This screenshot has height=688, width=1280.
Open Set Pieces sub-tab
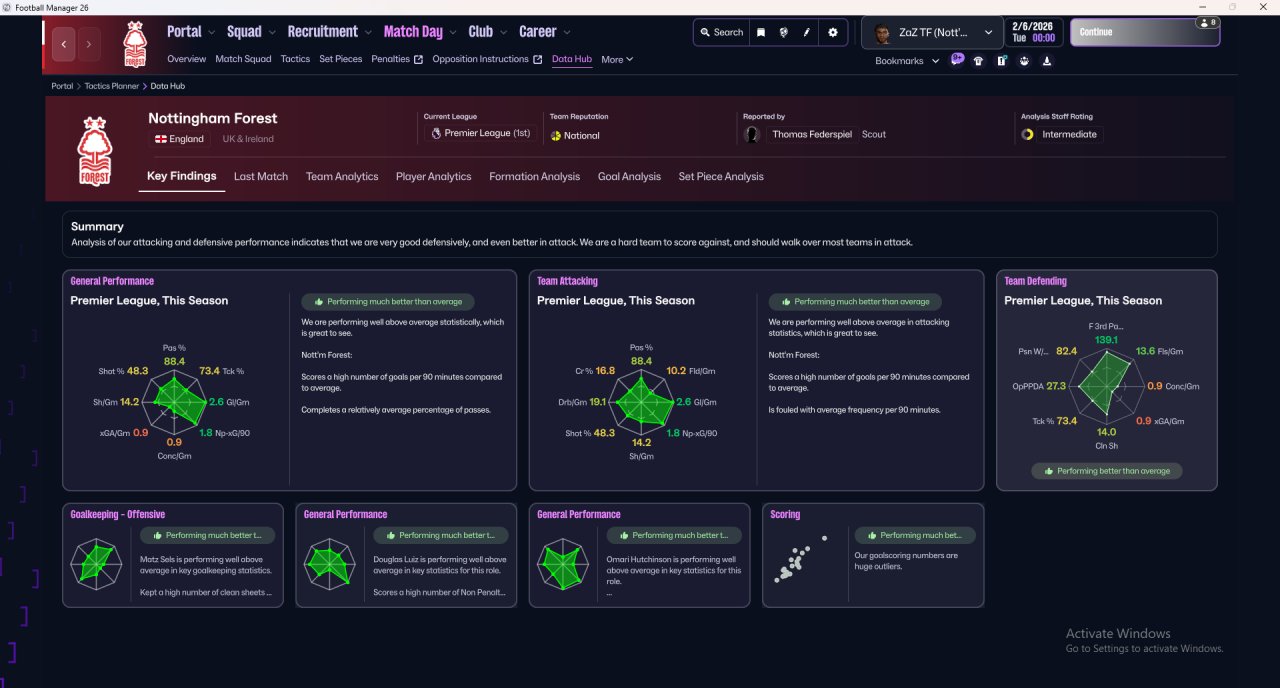pos(341,59)
